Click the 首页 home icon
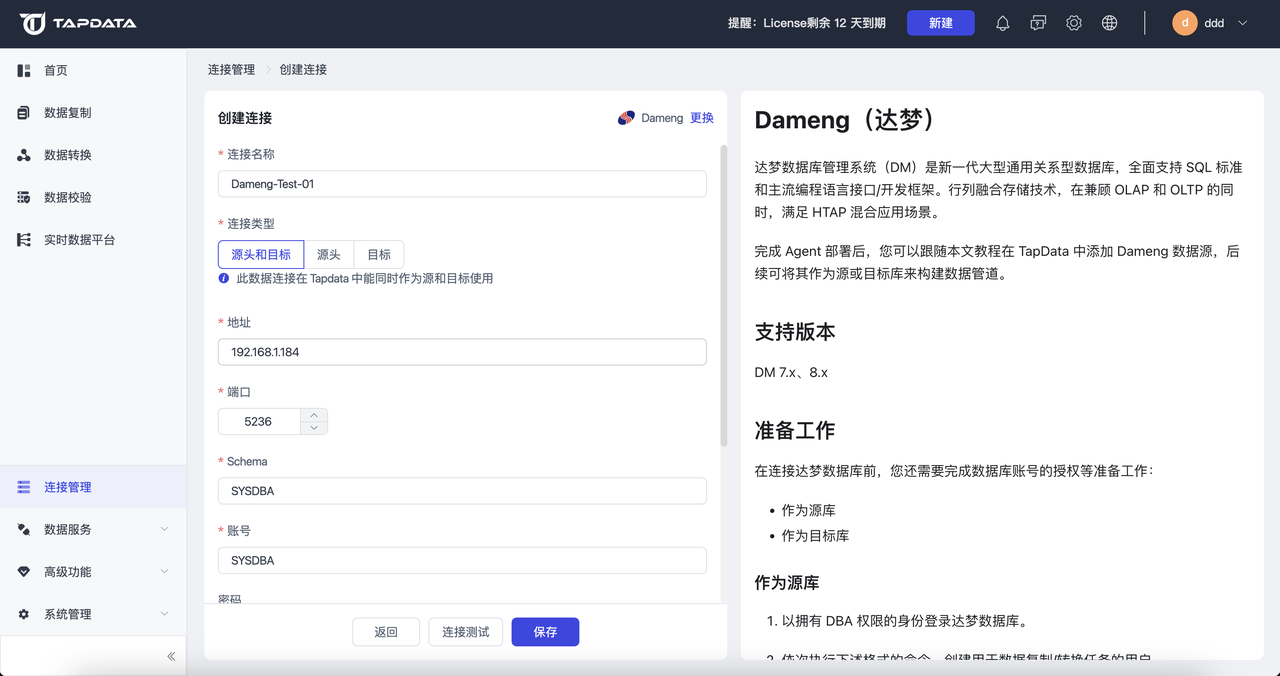This screenshot has width=1280, height=676. click(x=24, y=70)
